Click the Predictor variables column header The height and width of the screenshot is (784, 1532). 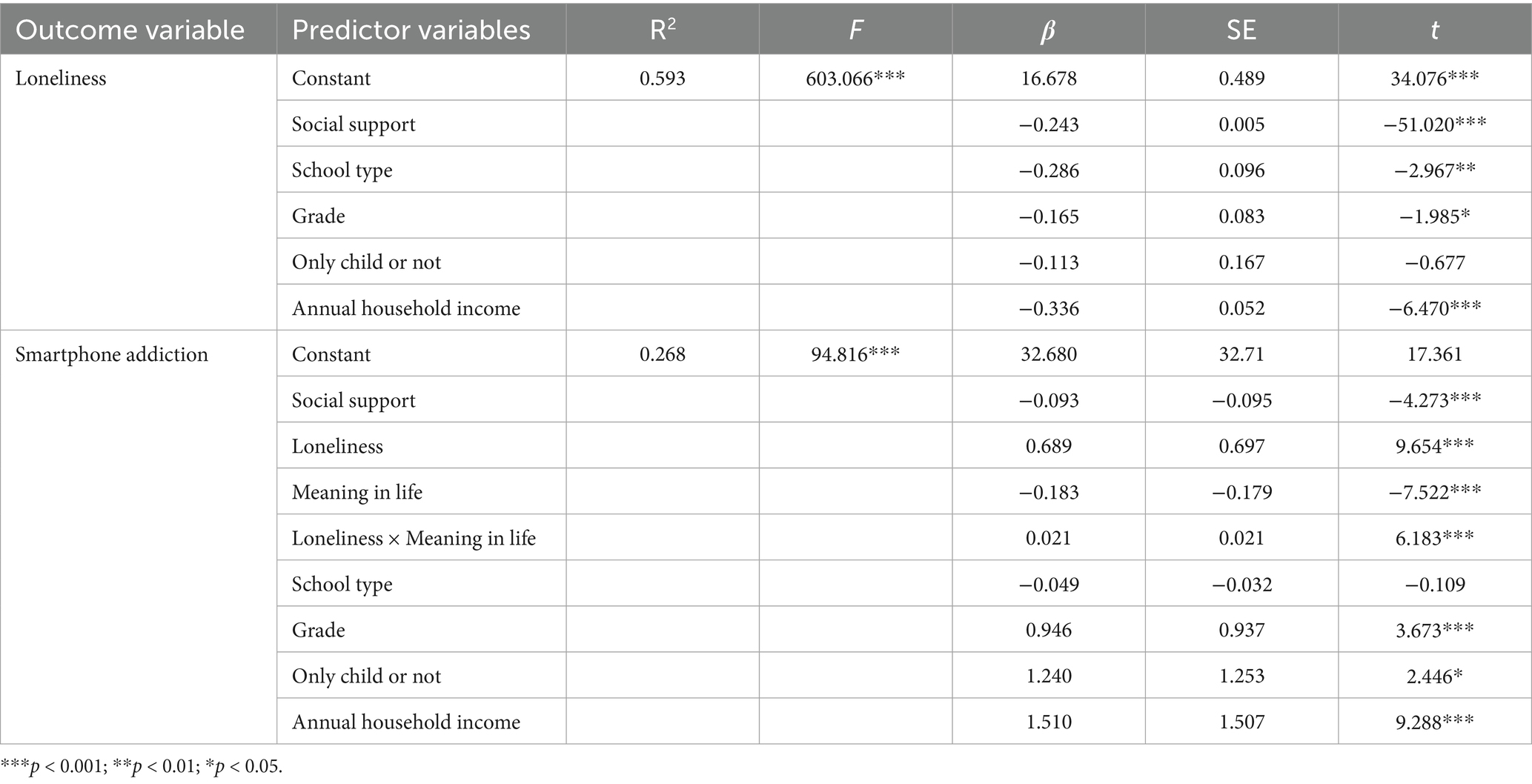[x=411, y=30]
